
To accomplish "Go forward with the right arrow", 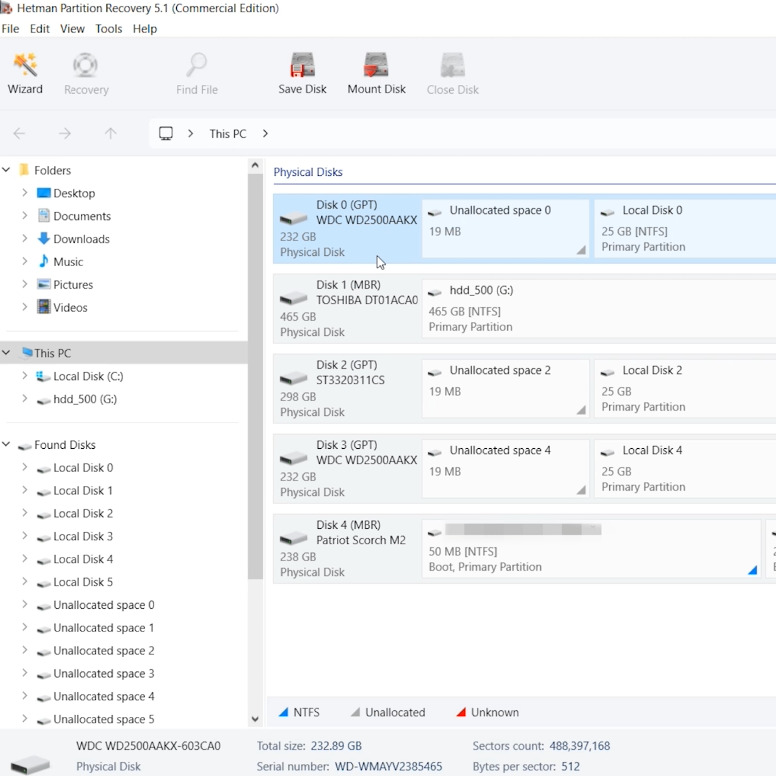I will tap(65, 134).
